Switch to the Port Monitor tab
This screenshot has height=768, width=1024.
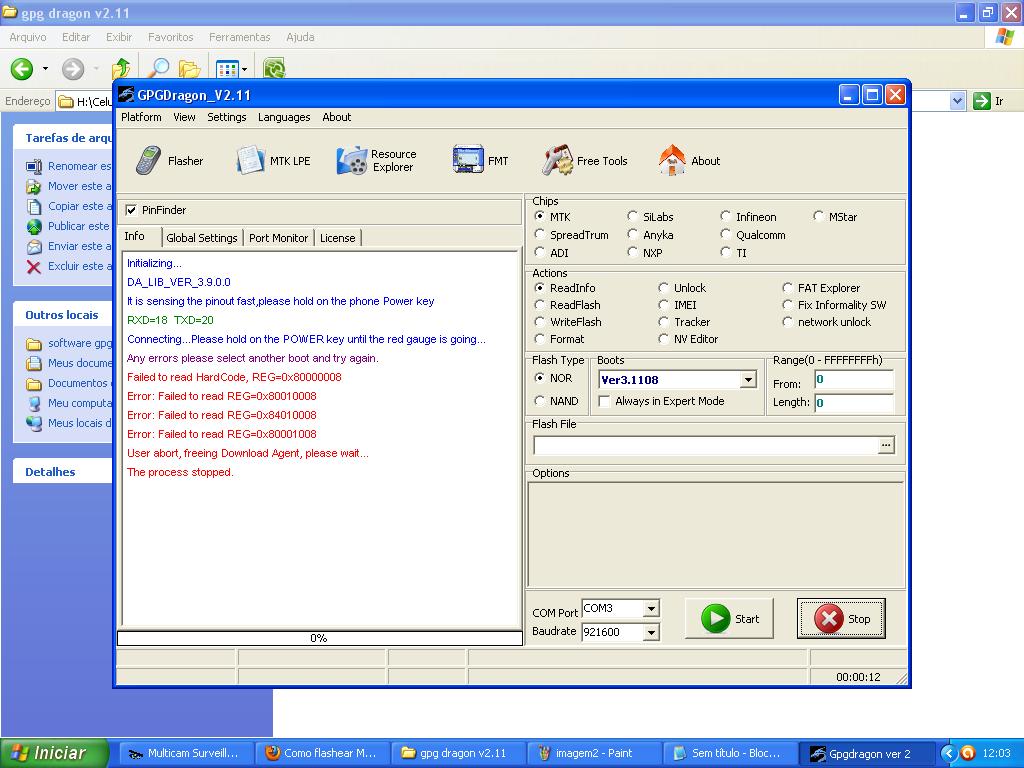pos(278,238)
